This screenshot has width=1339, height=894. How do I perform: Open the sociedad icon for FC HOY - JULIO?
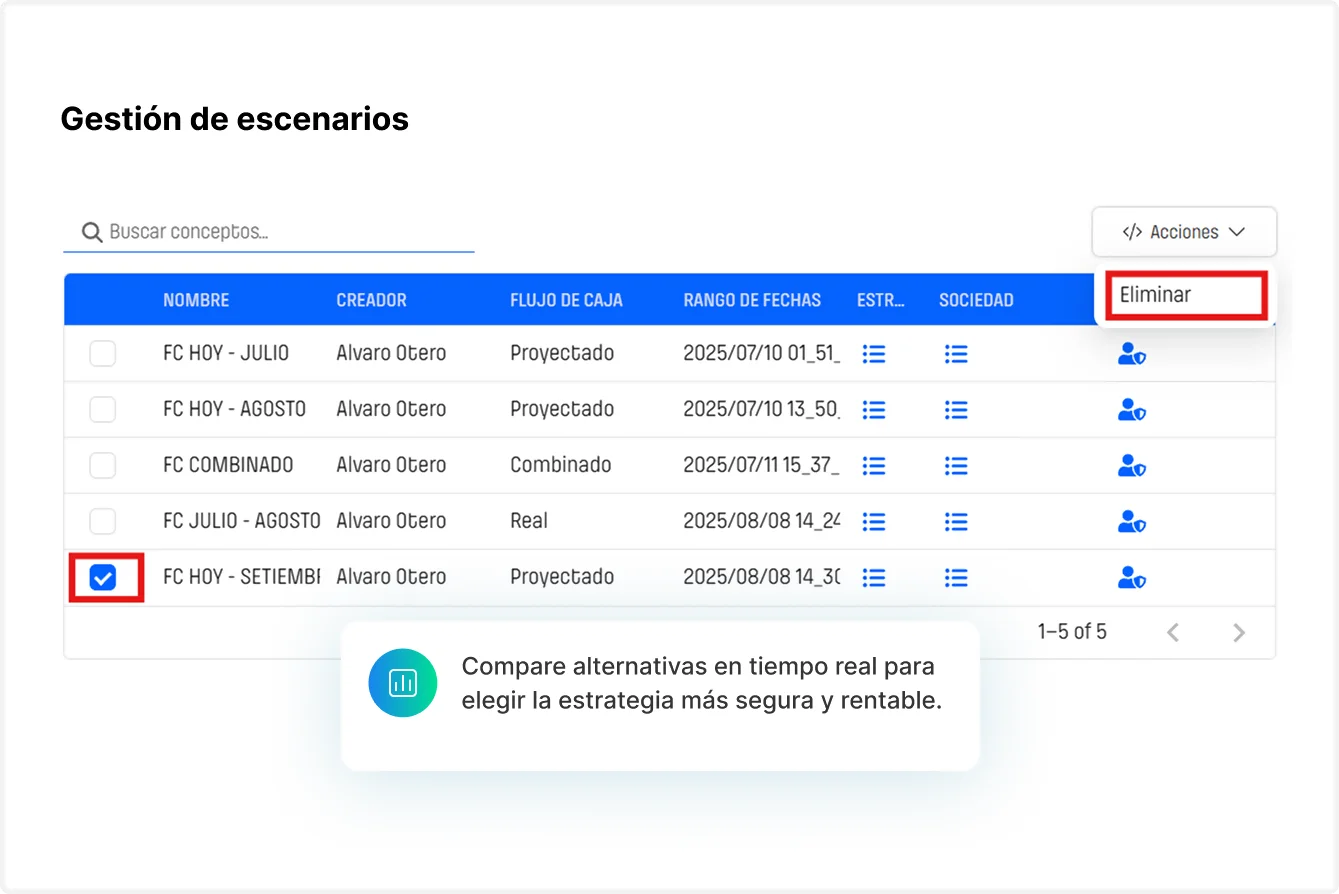point(956,353)
